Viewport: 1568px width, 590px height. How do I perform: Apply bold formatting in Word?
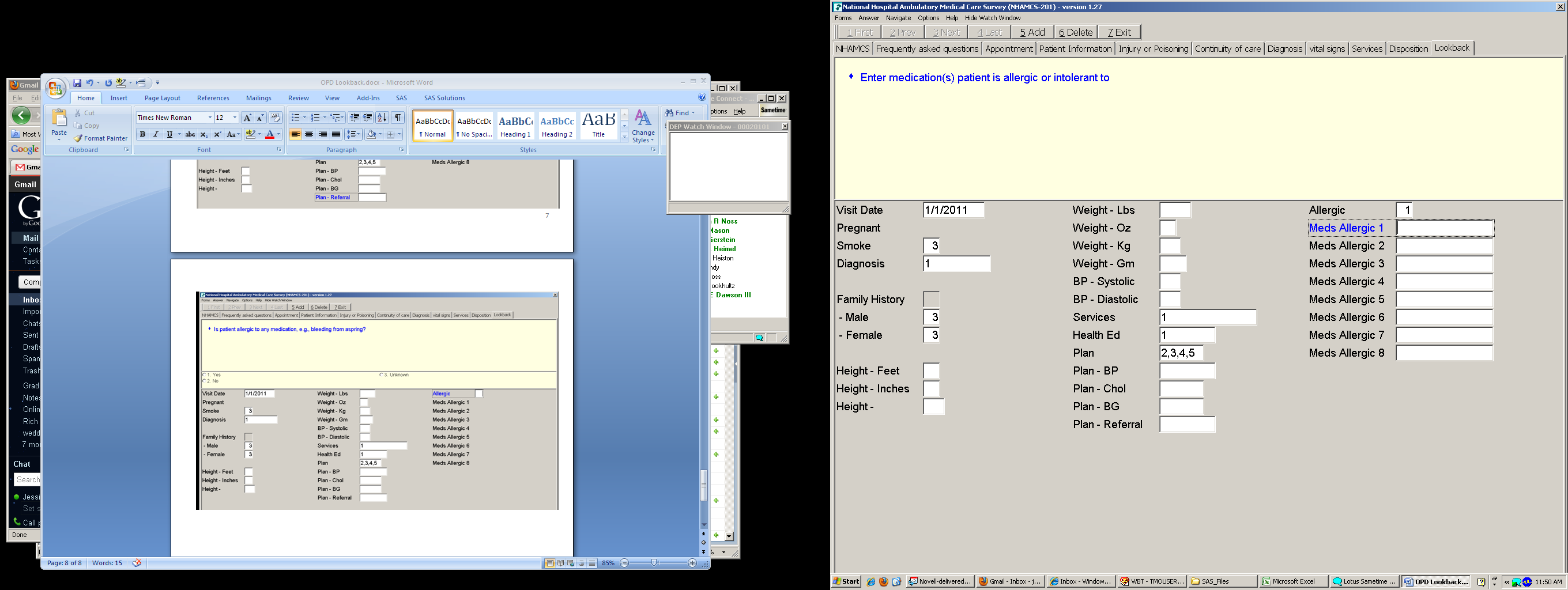coord(142,134)
